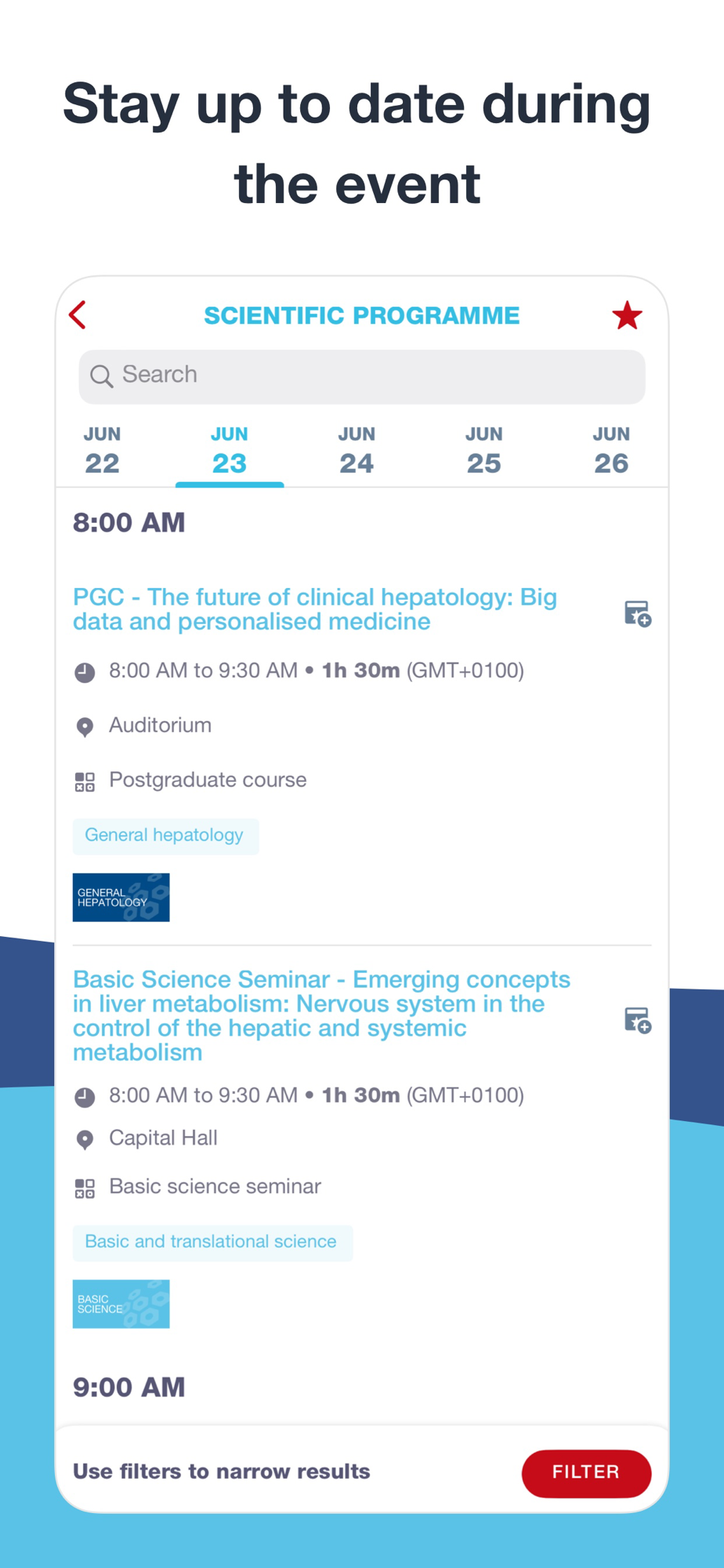The width and height of the screenshot is (724, 1568).
Task: Open the Jun 26 date tab
Action: click(x=611, y=452)
